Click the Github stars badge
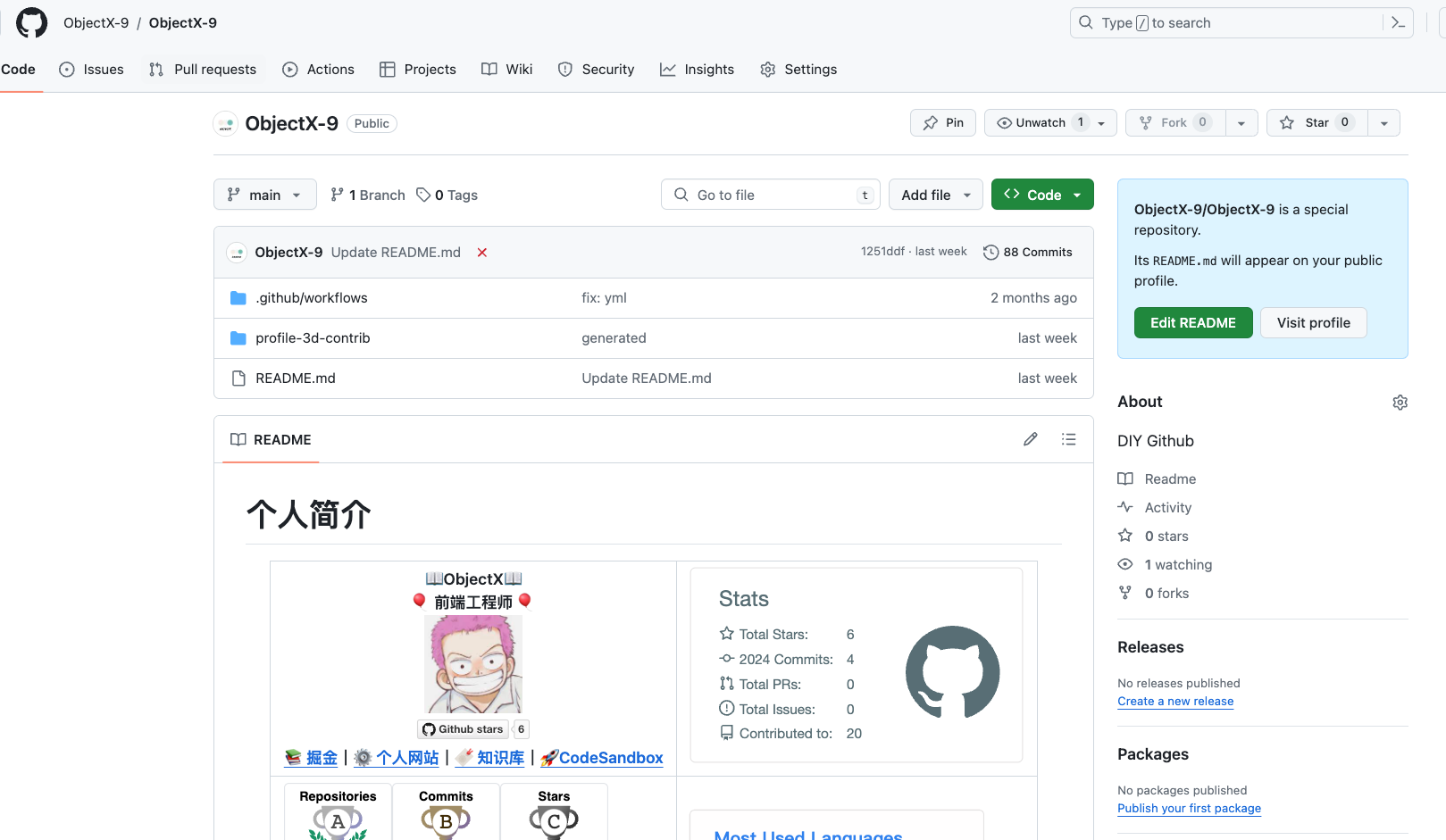Image resolution: width=1446 pixels, height=840 pixels. 473,729
